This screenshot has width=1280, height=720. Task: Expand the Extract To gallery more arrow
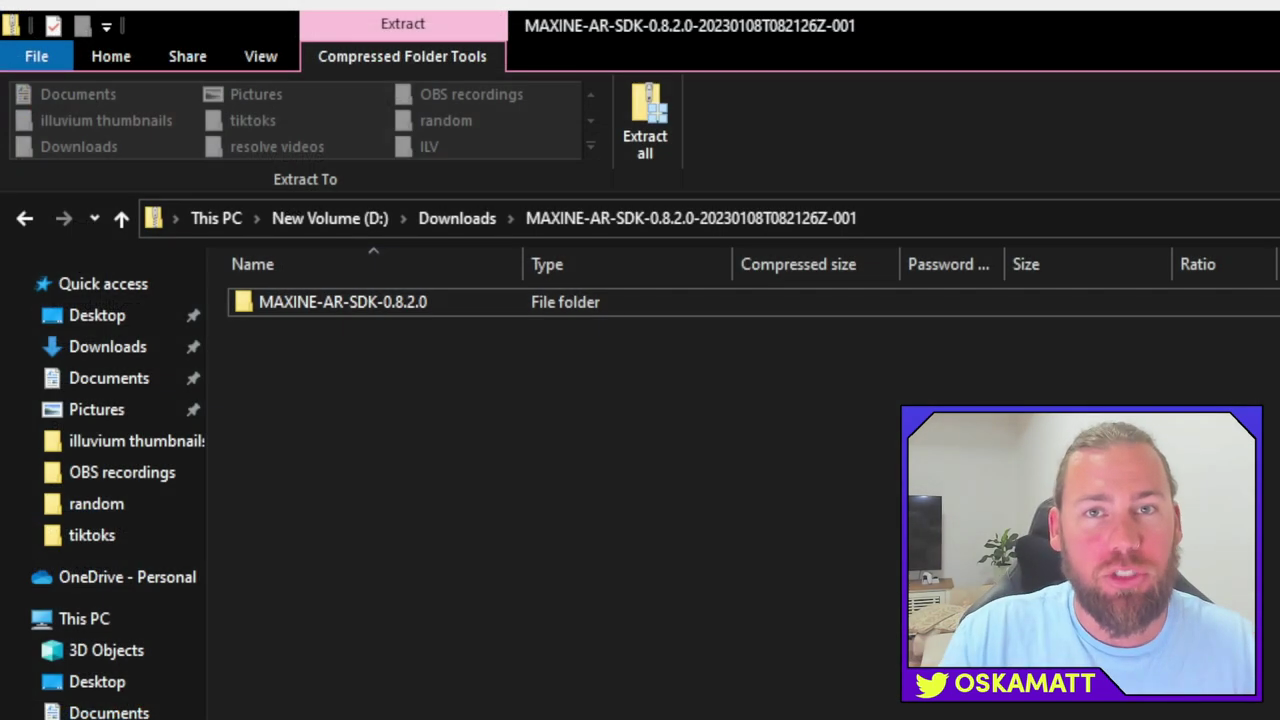[x=590, y=146]
